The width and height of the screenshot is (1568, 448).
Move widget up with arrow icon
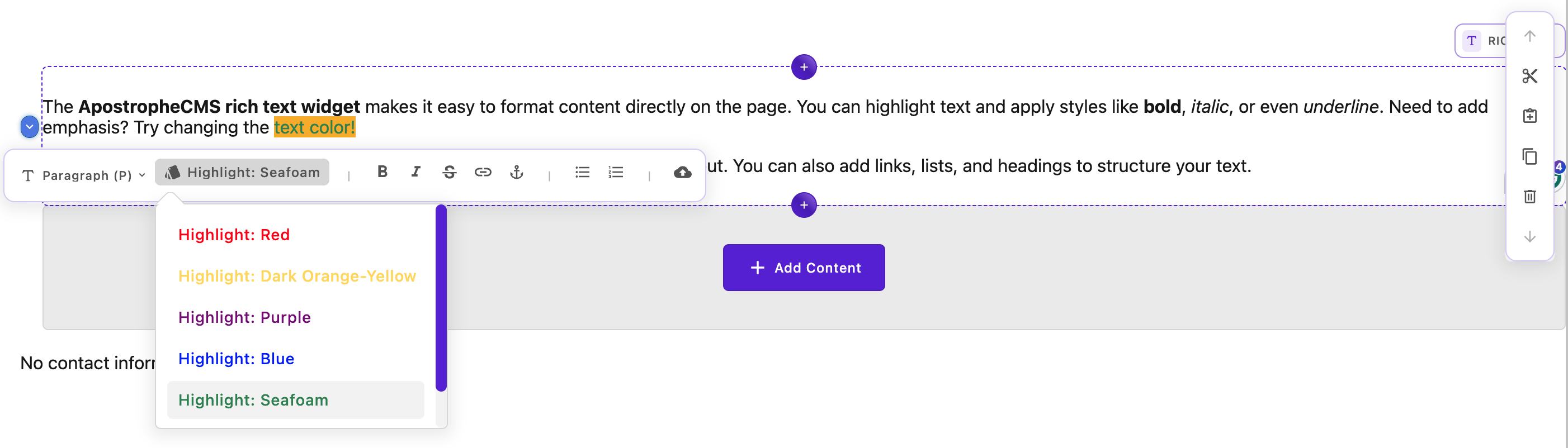1529,36
